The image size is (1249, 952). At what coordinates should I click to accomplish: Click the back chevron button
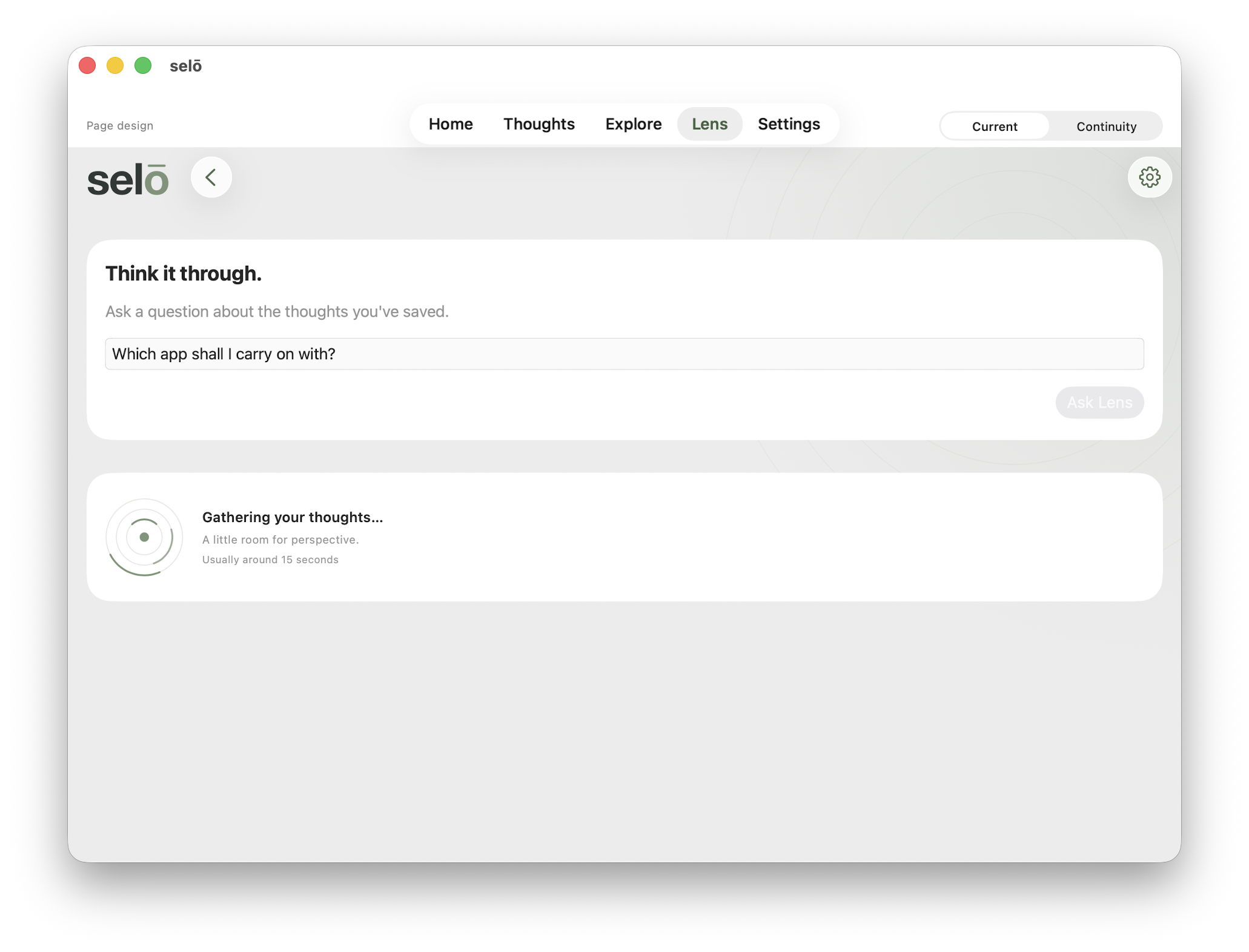pos(211,177)
